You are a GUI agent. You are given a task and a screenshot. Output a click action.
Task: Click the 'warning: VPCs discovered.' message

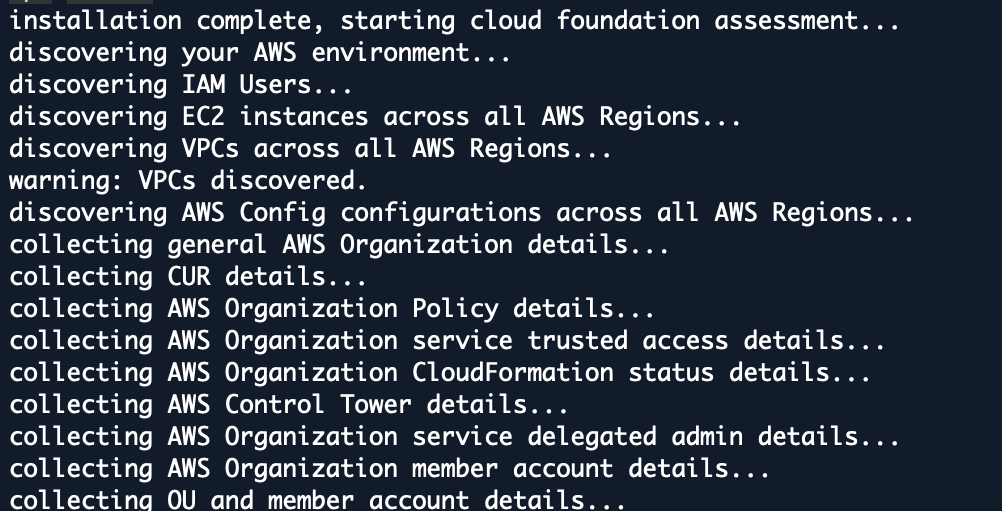click(188, 181)
